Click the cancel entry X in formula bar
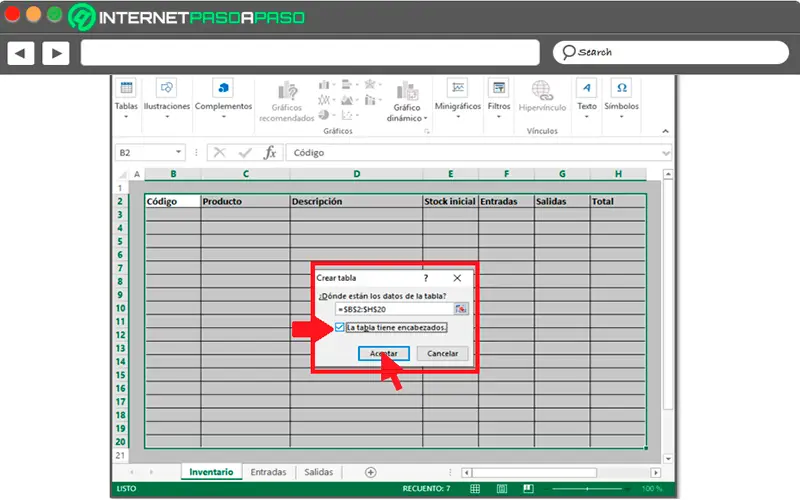This screenshot has height=500, width=800. [219, 153]
